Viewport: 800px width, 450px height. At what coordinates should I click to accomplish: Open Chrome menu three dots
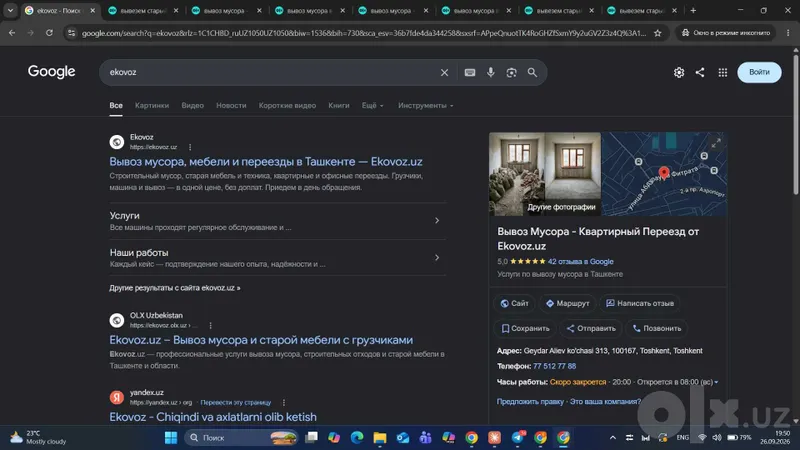pyautogui.click(x=788, y=33)
